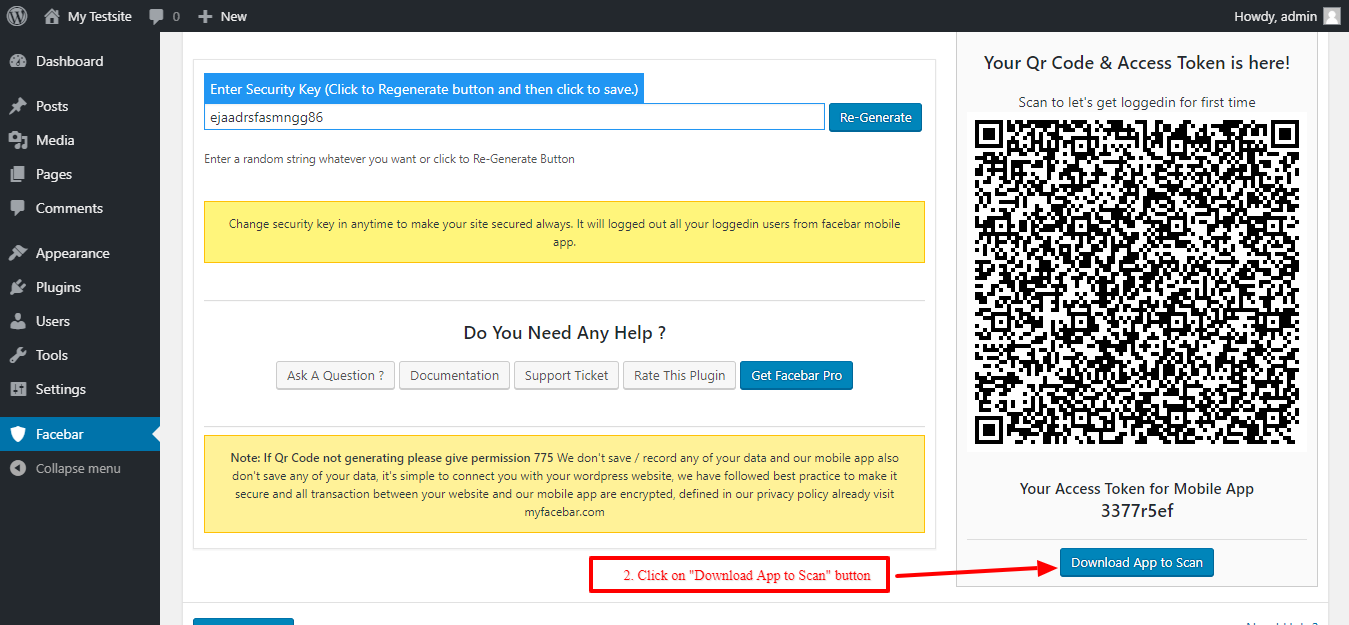Click New in the admin bar

(234, 16)
